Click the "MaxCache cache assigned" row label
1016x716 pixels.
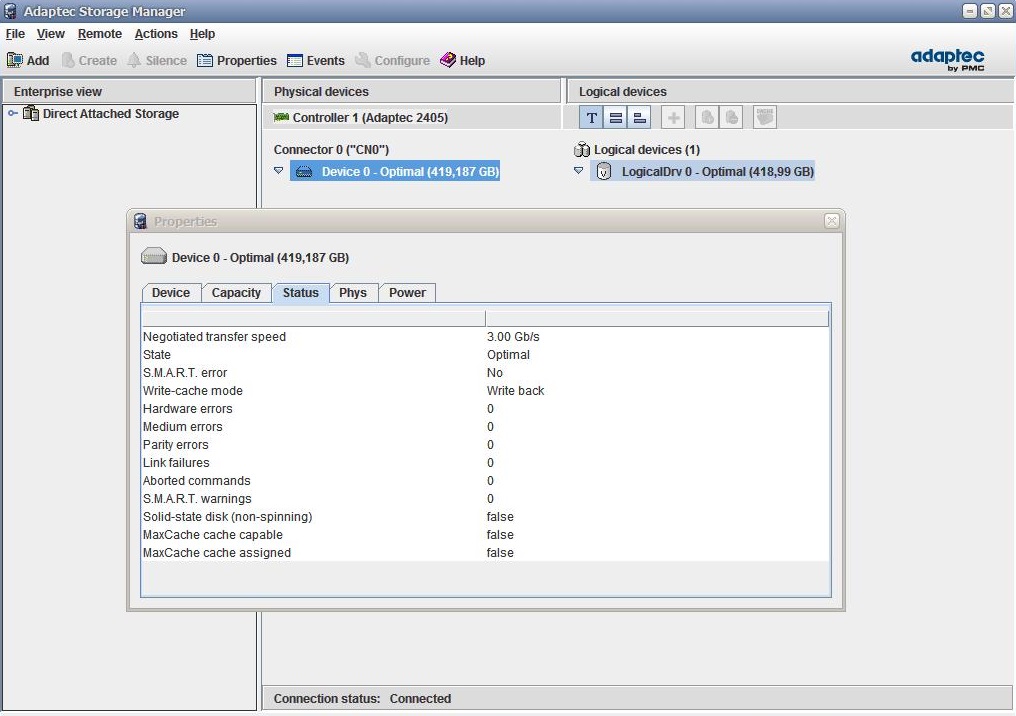click(x=217, y=553)
